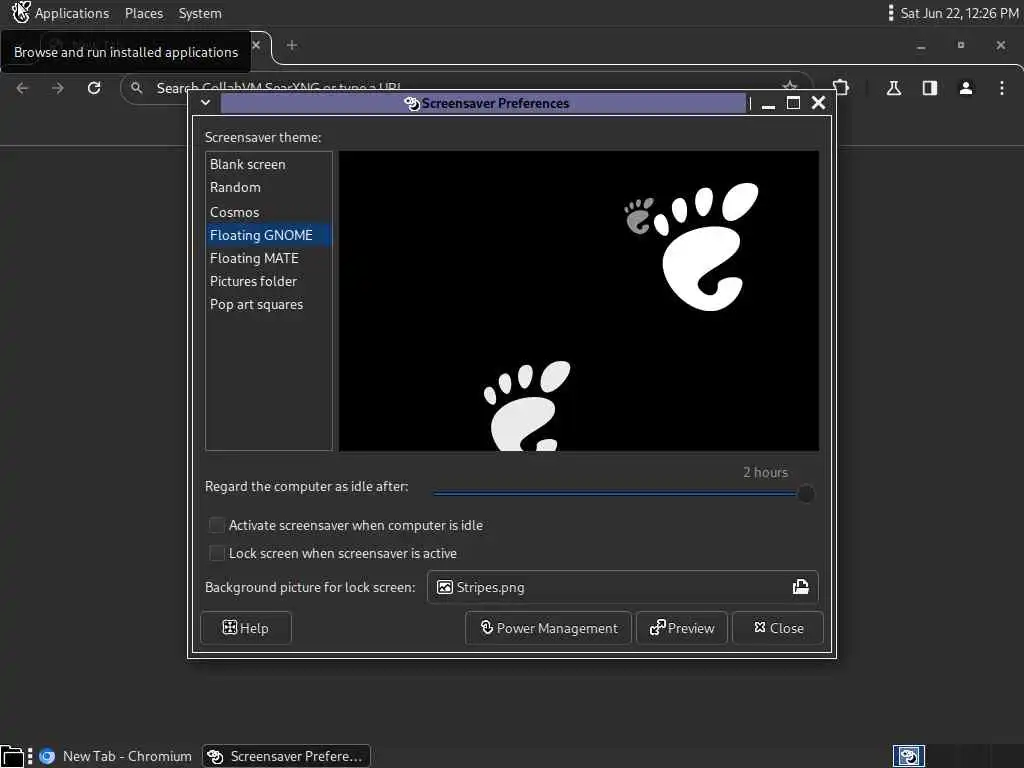Open Power Management settings
The width and height of the screenshot is (1024, 768).
549,628
